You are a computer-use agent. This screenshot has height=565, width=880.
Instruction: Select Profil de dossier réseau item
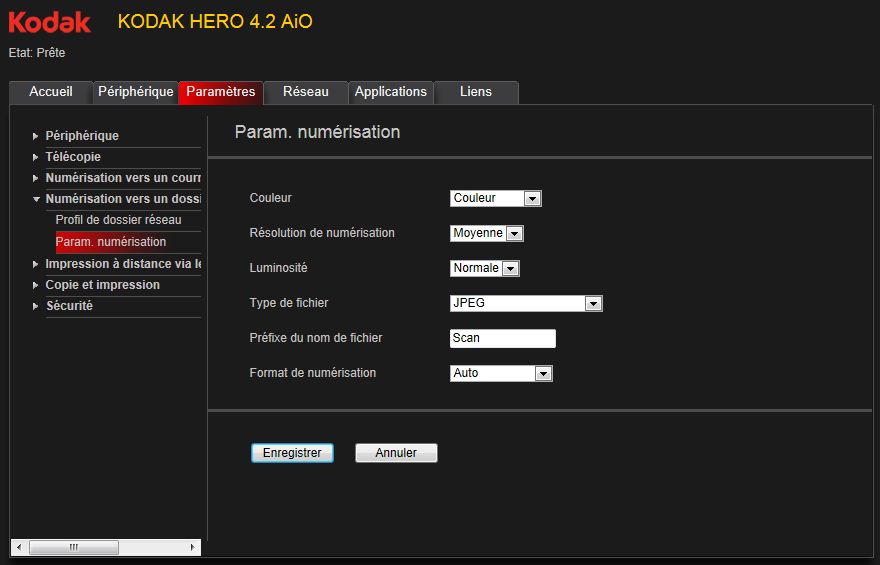[118, 220]
